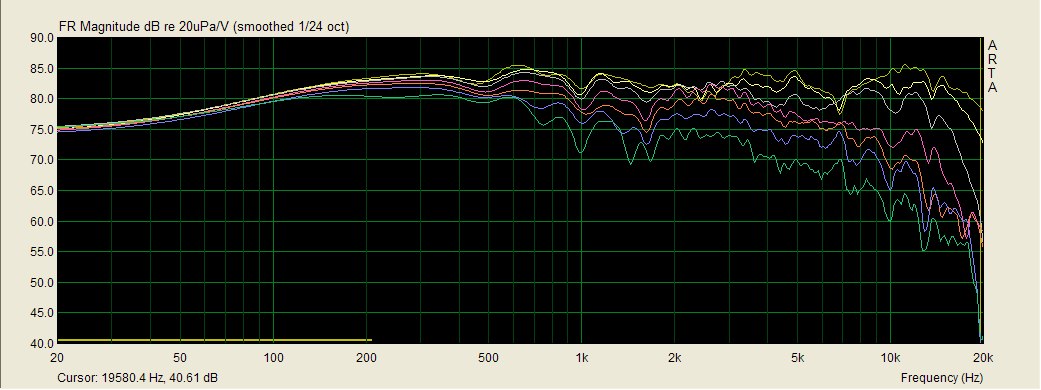
Task: Click the 65.0 y-axis label
Action: pyautogui.click(x=41, y=191)
